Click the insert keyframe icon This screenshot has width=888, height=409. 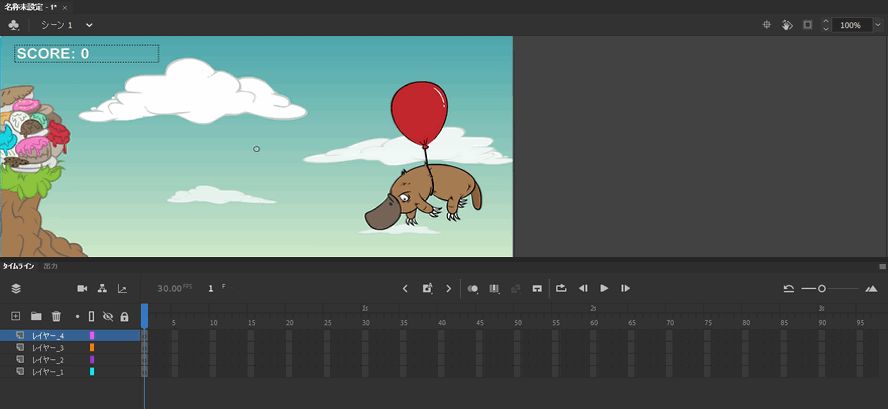click(427, 289)
